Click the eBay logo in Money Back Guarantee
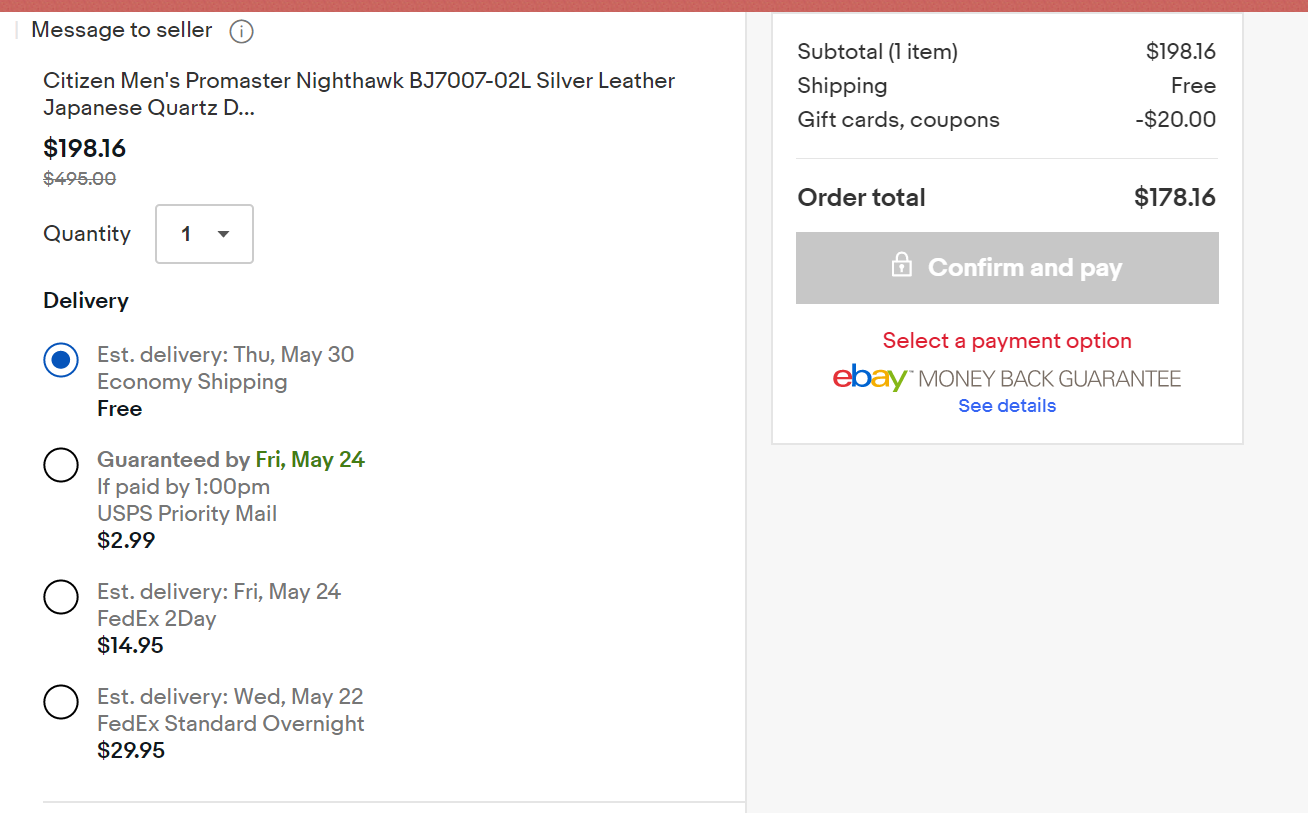The height and width of the screenshot is (813, 1308). point(870,379)
